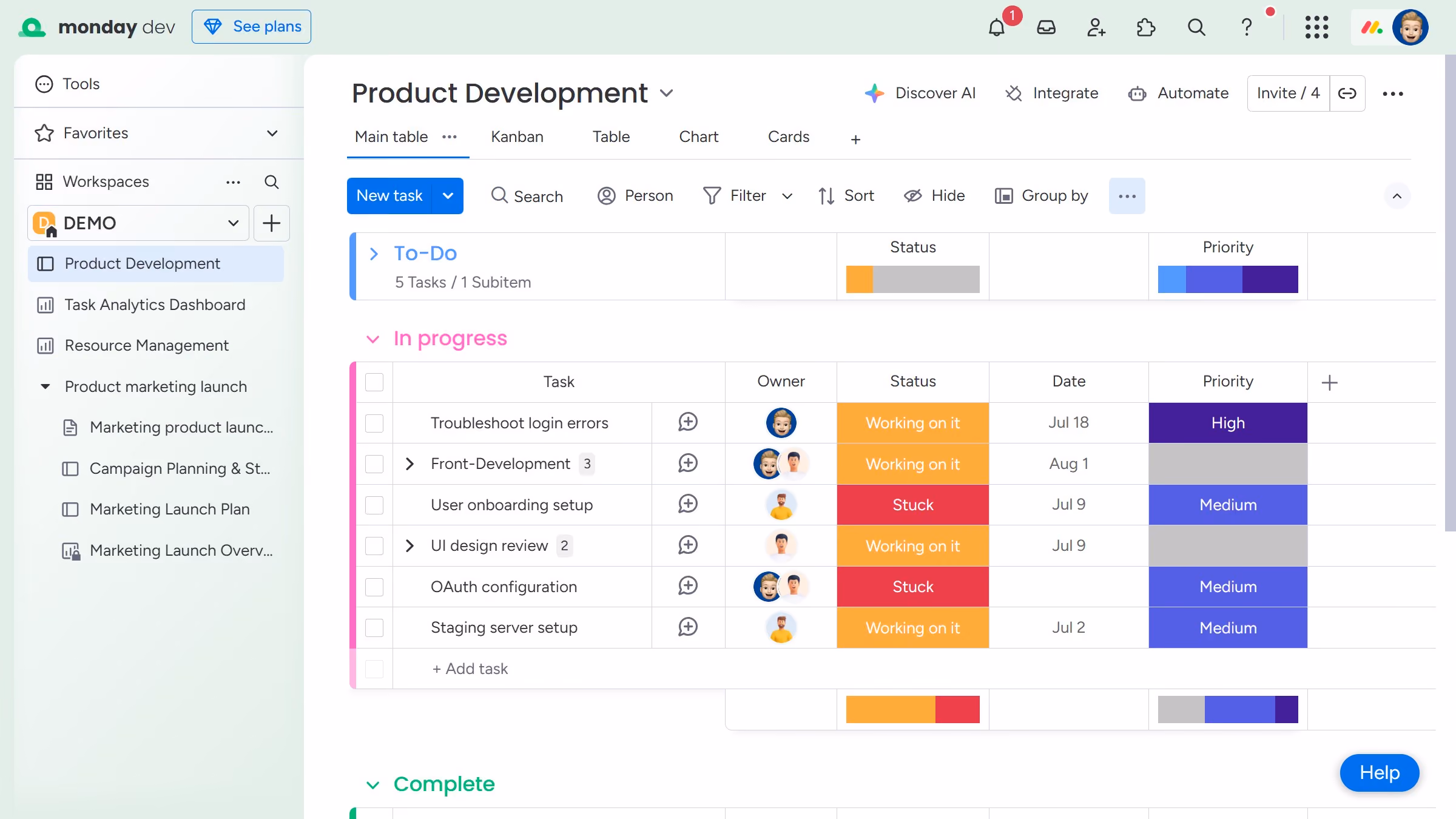Screen dimensions: 1456x819
Task: Click the High priority cell
Action: coord(1228,423)
